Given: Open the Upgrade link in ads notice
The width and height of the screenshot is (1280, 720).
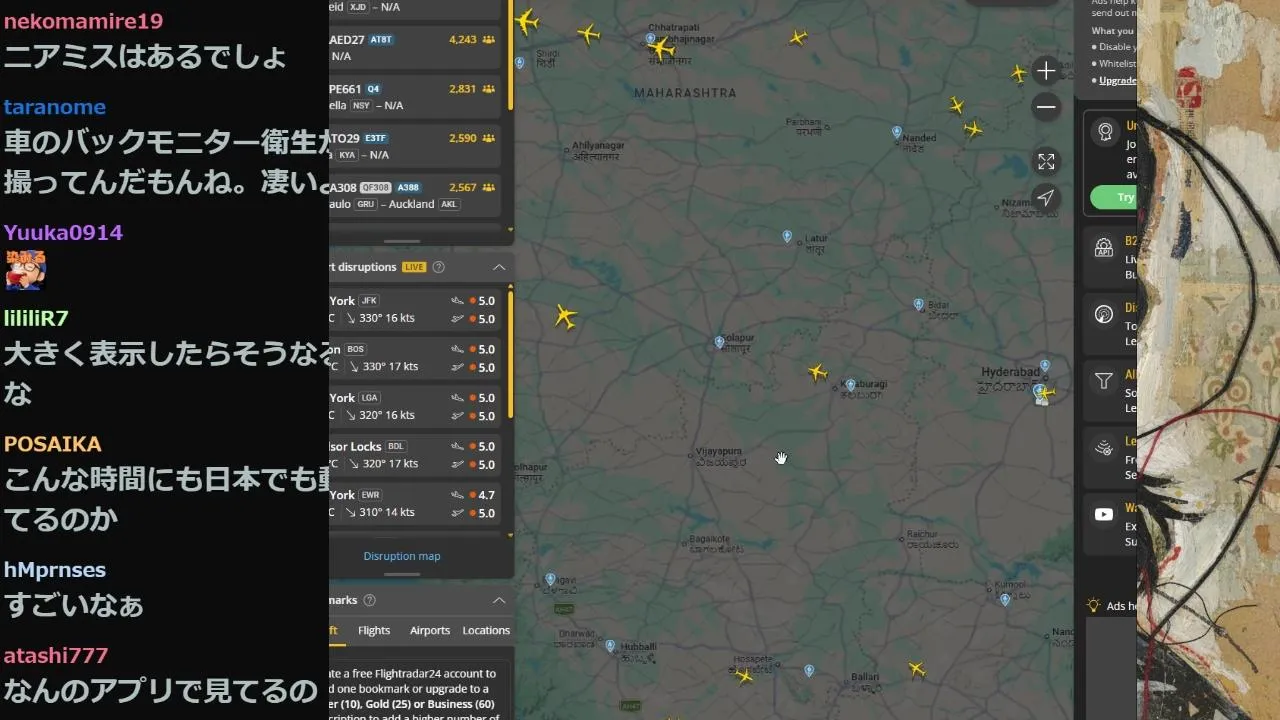Looking at the screenshot, I should click(x=1117, y=80).
